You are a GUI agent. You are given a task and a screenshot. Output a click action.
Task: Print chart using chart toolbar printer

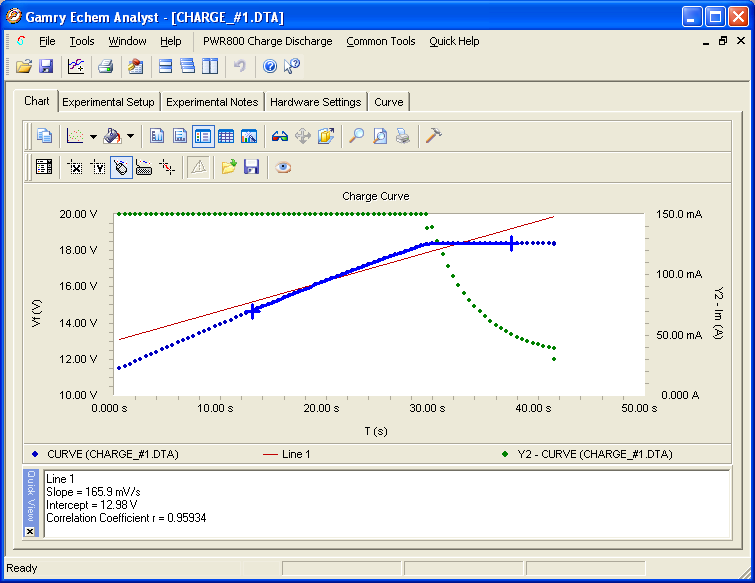pyautogui.click(x=403, y=136)
